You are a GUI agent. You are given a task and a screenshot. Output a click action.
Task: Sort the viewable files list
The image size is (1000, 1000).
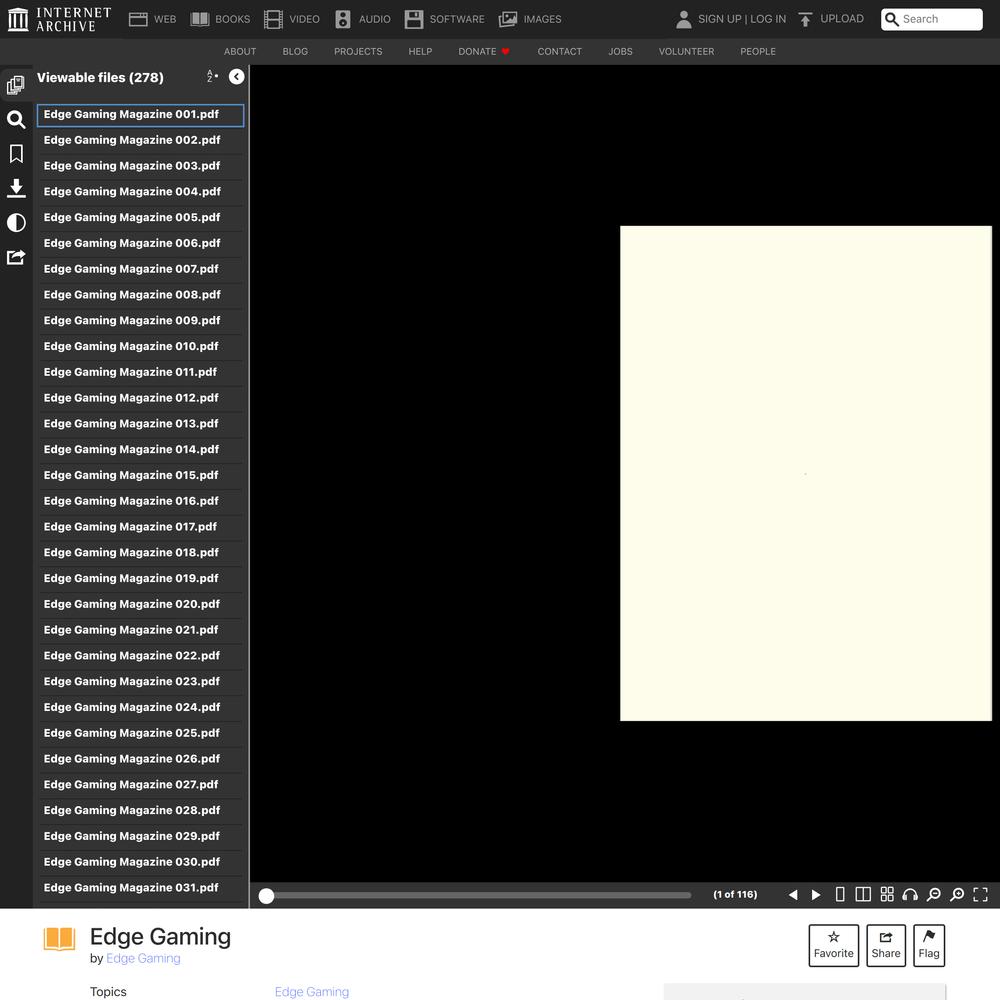pyautogui.click(x=212, y=77)
